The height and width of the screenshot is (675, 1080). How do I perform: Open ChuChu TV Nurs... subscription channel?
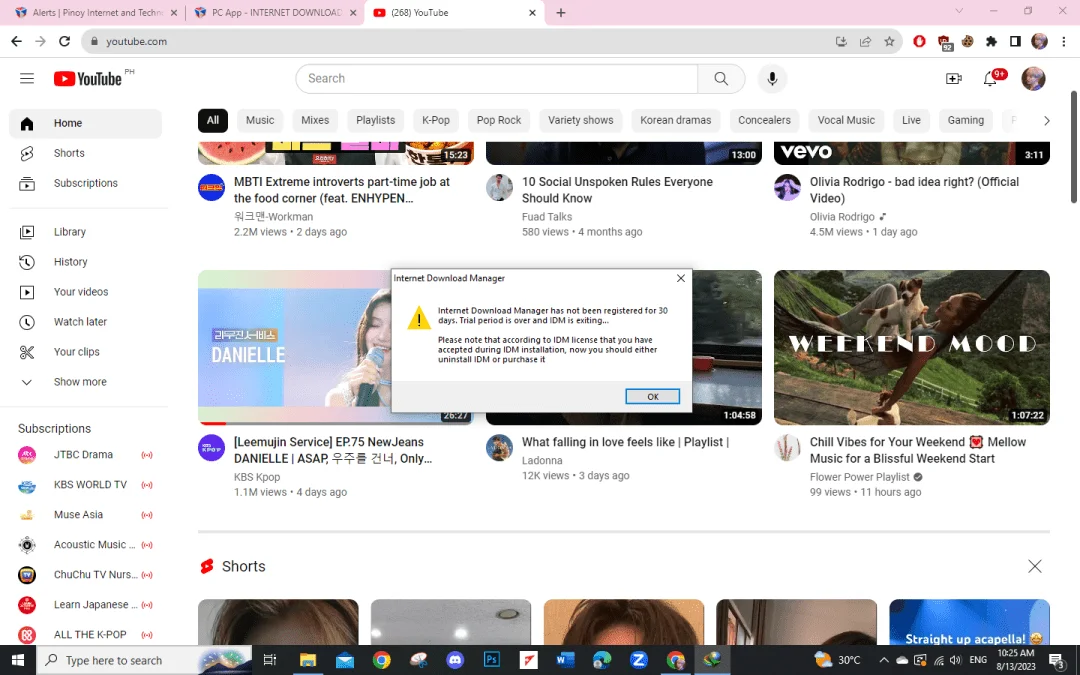(x=85, y=575)
